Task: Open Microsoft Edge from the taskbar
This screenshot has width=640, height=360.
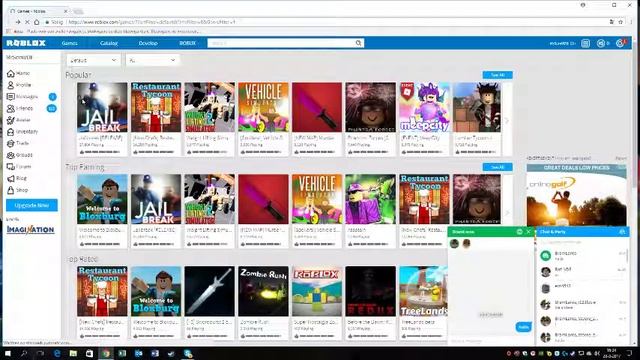Action: pos(57,353)
